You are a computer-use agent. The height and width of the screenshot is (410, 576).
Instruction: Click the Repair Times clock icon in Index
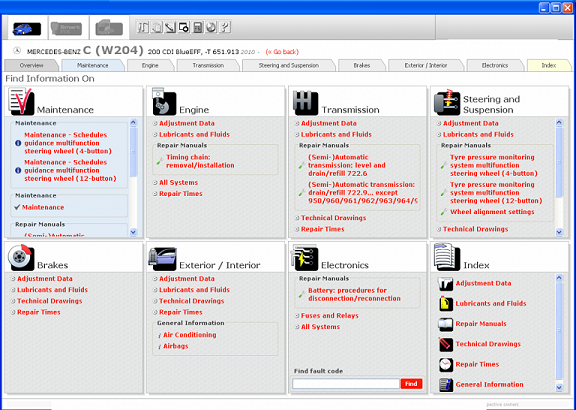pos(446,364)
